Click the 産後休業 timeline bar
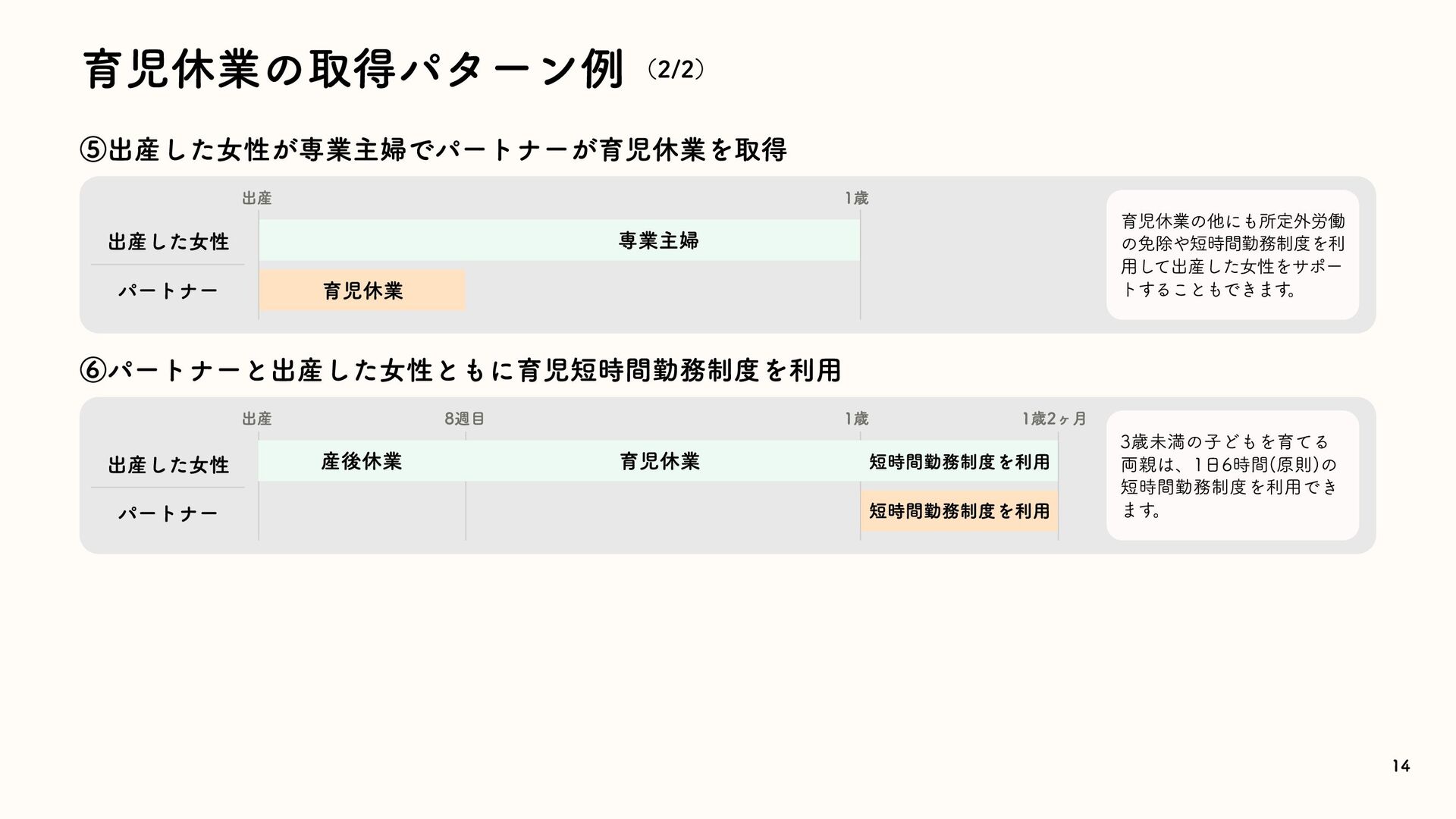This screenshot has height=819, width=1456. (362, 461)
